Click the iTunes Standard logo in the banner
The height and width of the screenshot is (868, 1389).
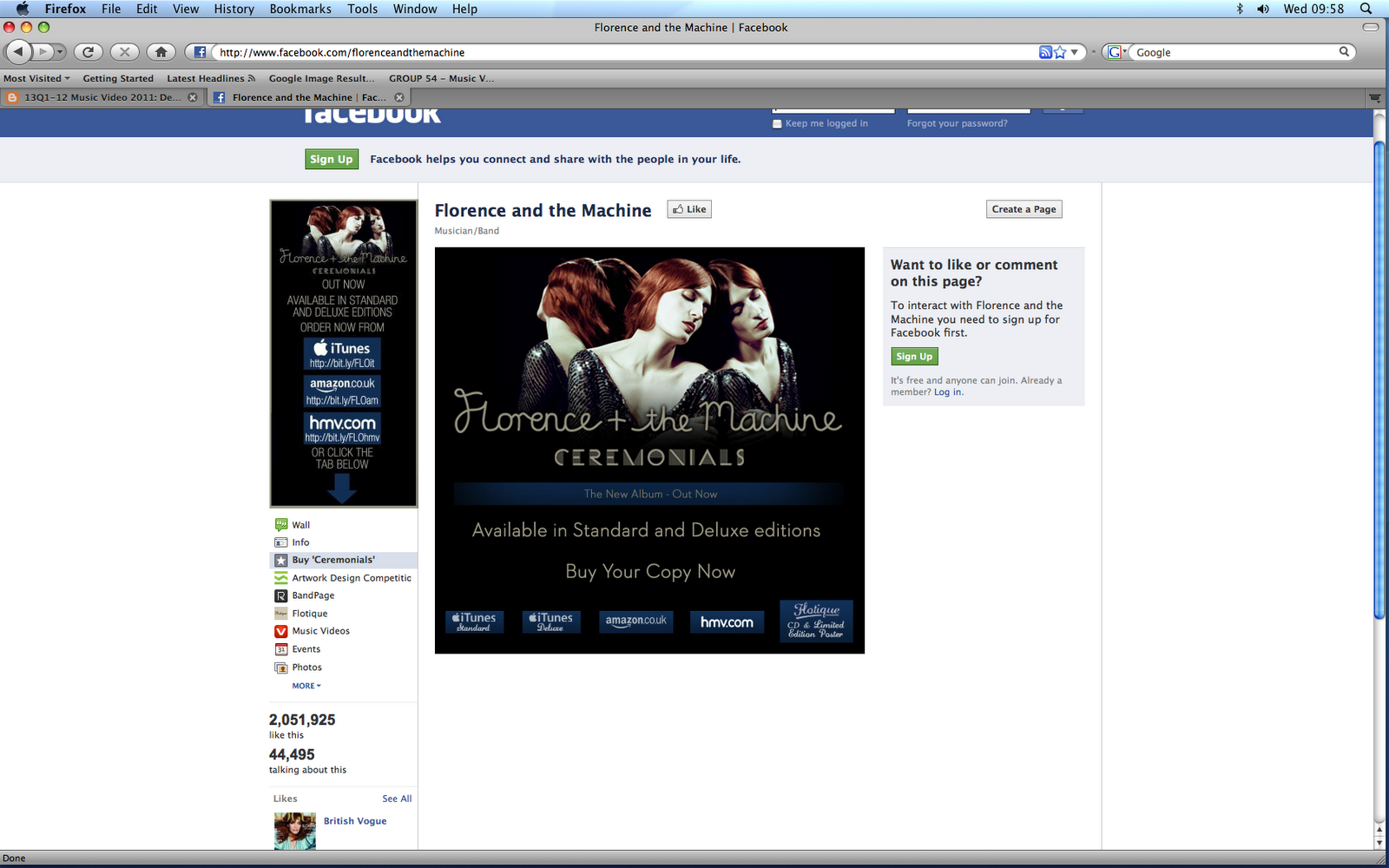tap(474, 621)
